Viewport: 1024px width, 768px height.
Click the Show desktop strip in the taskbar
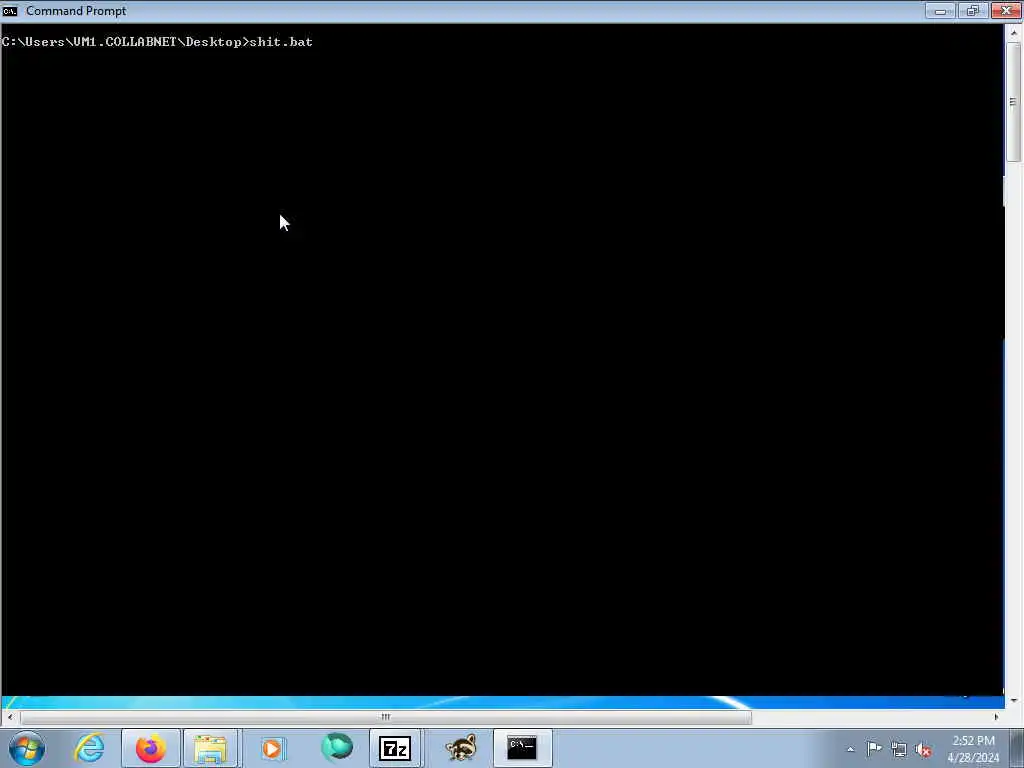pyautogui.click(x=1017, y=748)
